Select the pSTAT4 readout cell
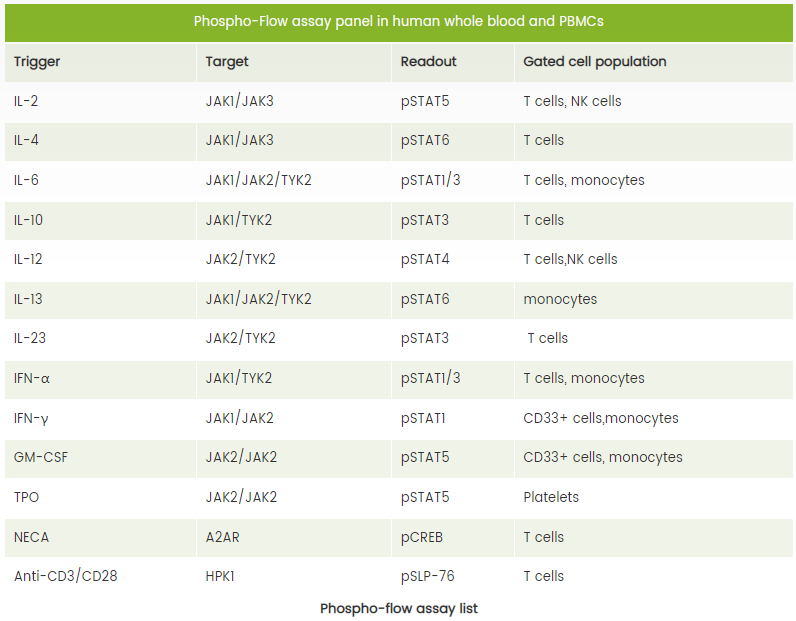 pos(453,259)
